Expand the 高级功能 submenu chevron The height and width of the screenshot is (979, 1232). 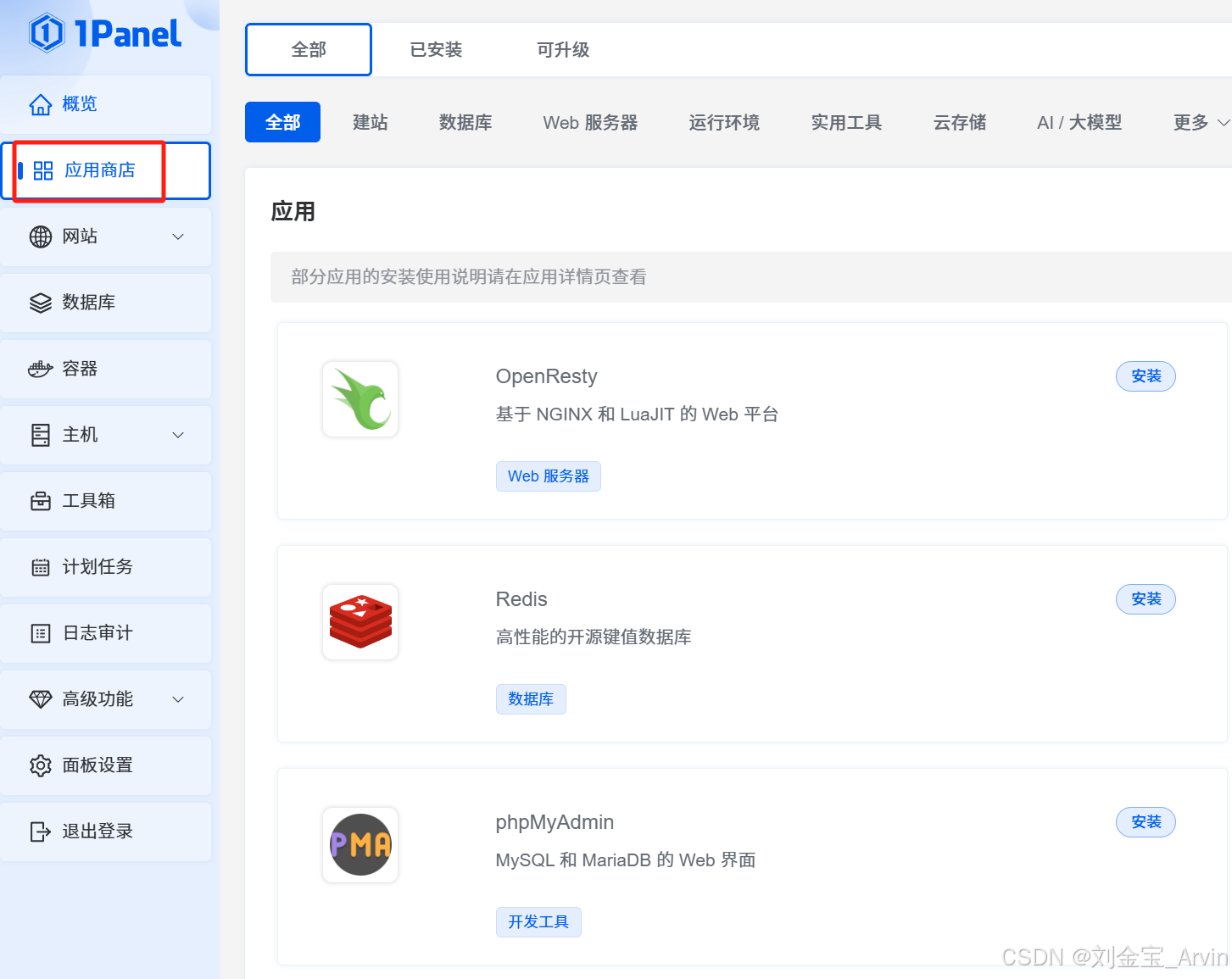178,699
